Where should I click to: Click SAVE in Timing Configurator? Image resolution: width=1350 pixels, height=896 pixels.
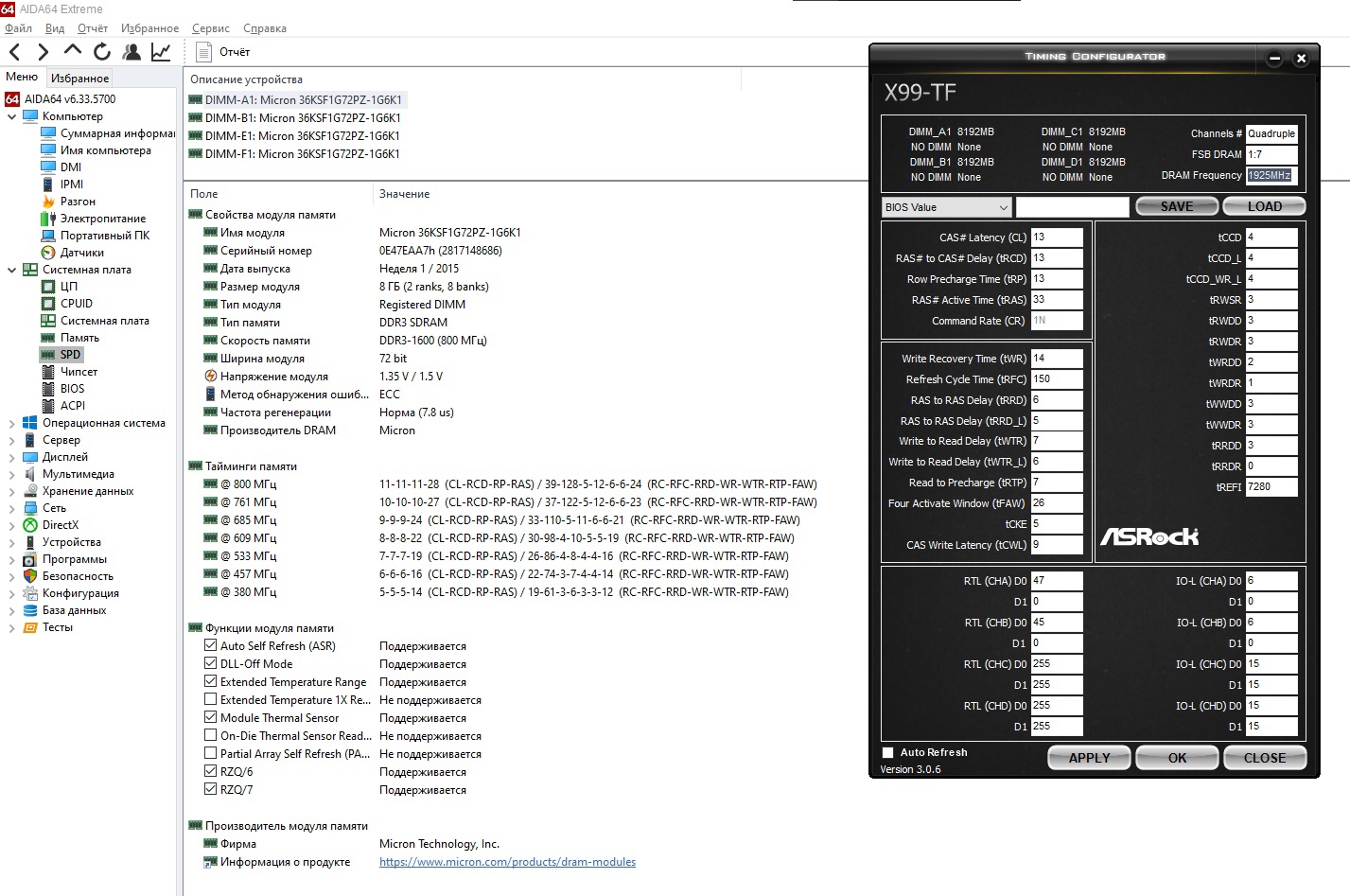1177,207
